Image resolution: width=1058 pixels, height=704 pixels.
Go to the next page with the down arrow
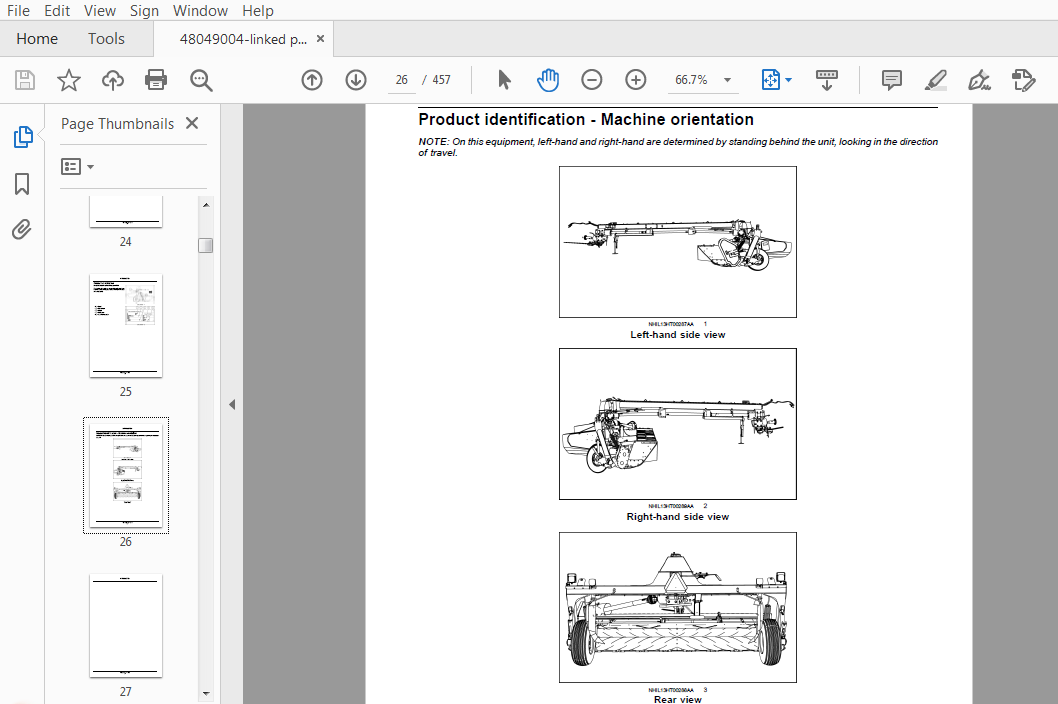[356, 80]
